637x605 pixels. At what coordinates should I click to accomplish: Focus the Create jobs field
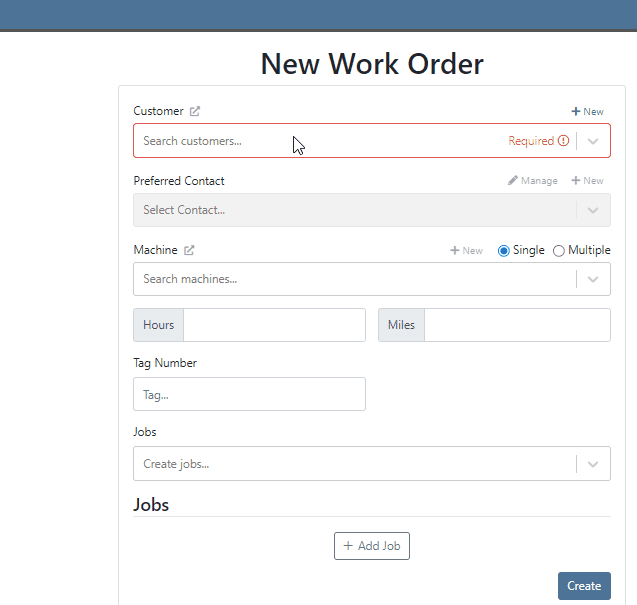coord(372,464)
